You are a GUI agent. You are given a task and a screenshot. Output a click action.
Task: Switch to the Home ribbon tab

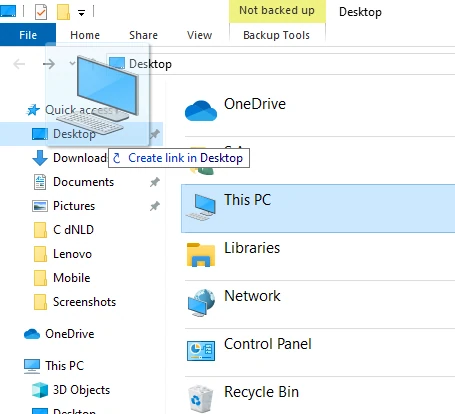point(85,35)
